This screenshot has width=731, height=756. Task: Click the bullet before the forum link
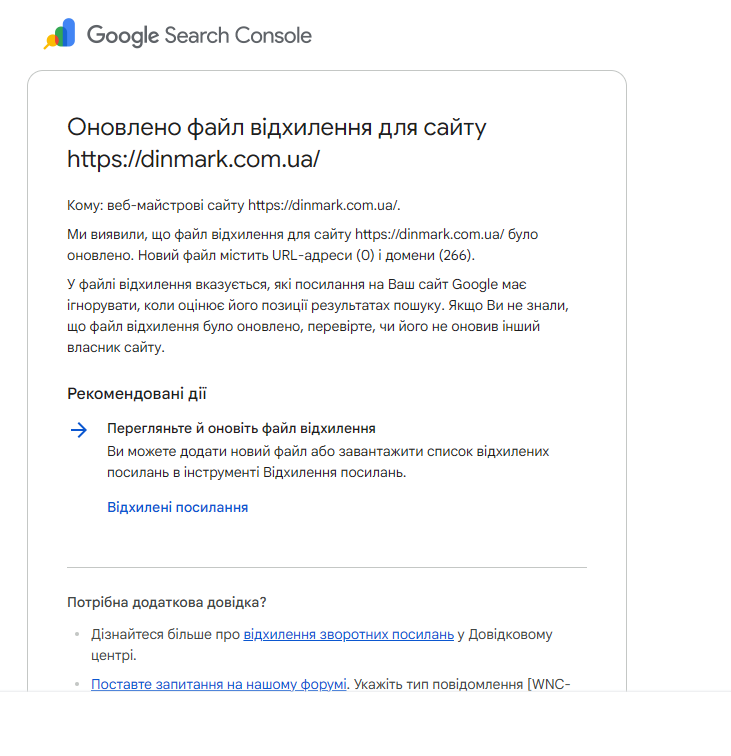[76, 685]
